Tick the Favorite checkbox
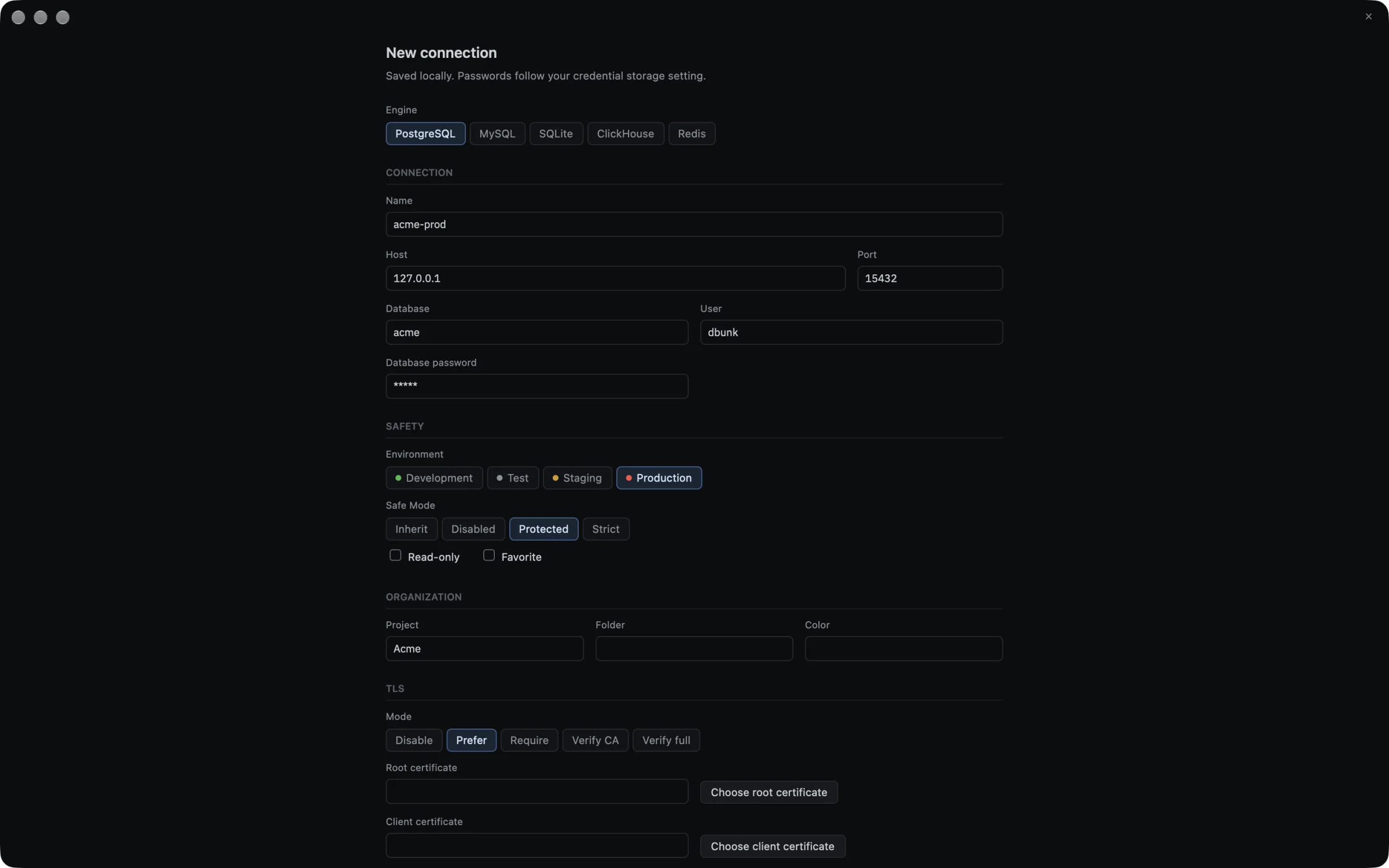 (x=489, y=556)
